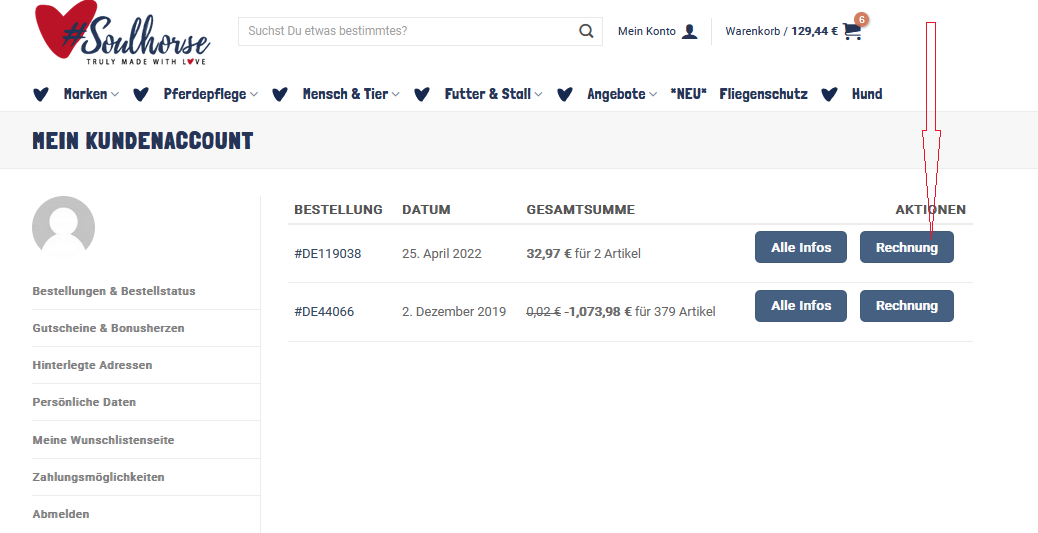
Task: Open the shopping cart icon
Action: pyautogui.click(x=852, y=31)
